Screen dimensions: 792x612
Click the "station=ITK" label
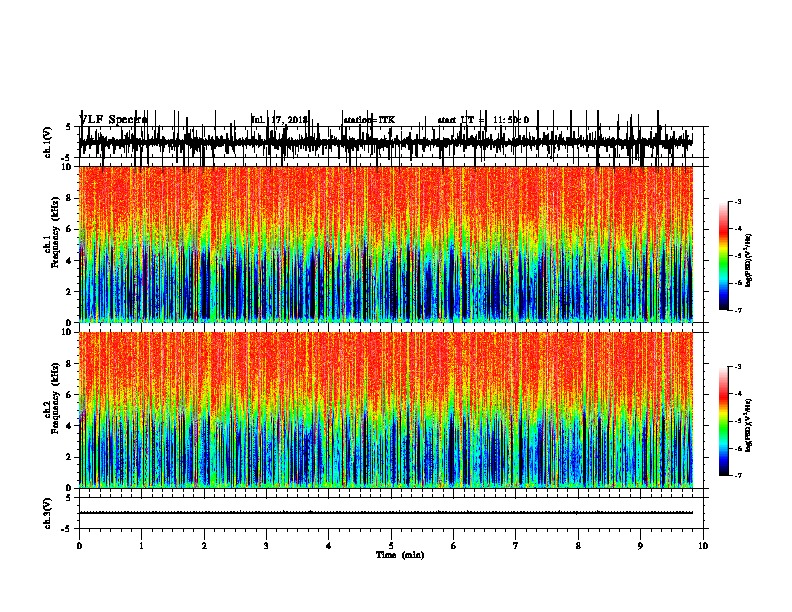(369, 120)
